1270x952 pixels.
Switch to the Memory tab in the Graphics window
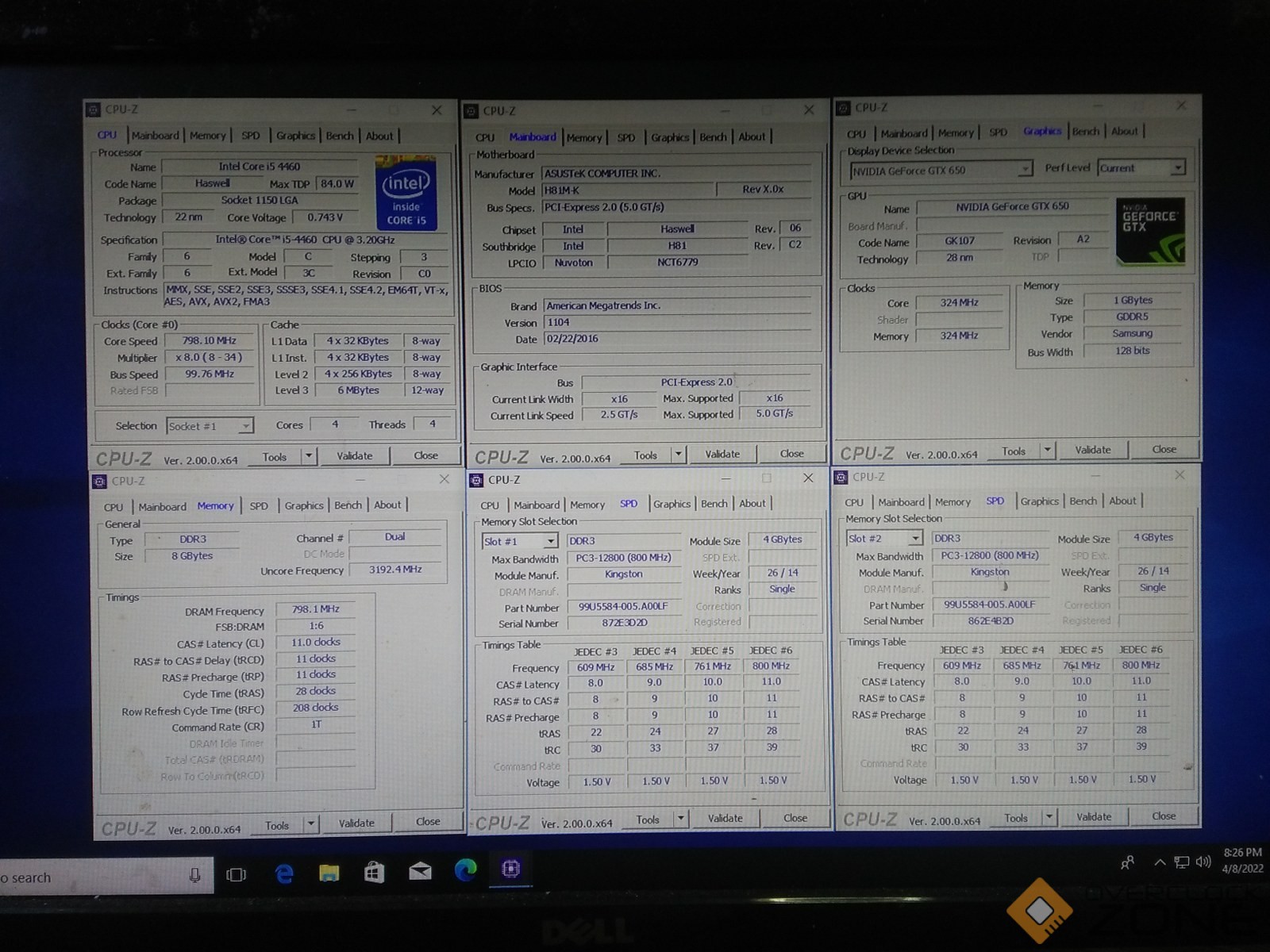tap(956, 132)
